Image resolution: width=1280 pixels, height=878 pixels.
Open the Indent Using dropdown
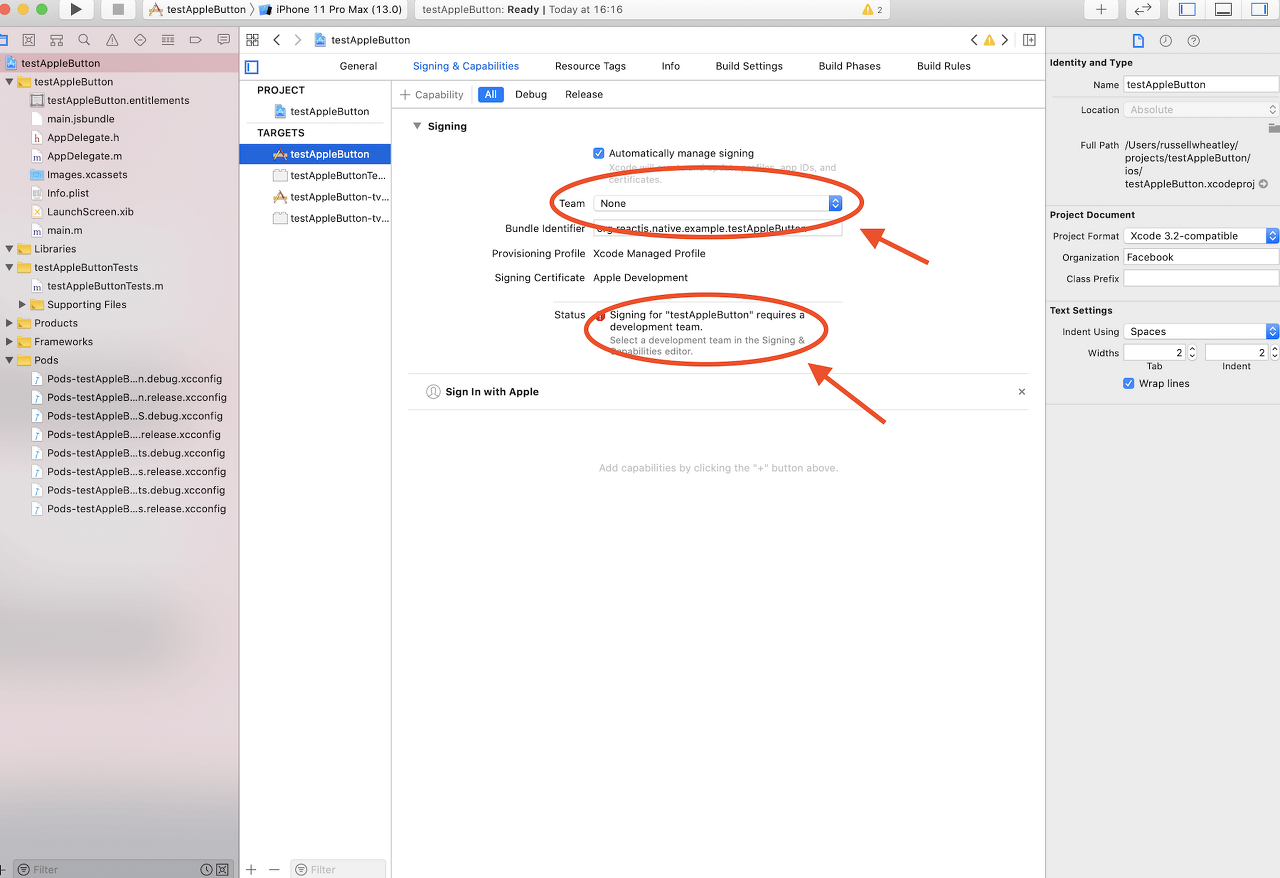tap(1201, 331)
